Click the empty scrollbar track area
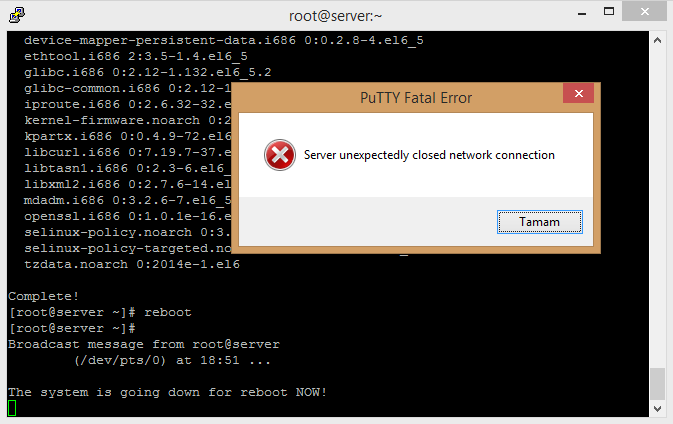The width and height of the screenshot is (673, 424). [x=657, y=208]
